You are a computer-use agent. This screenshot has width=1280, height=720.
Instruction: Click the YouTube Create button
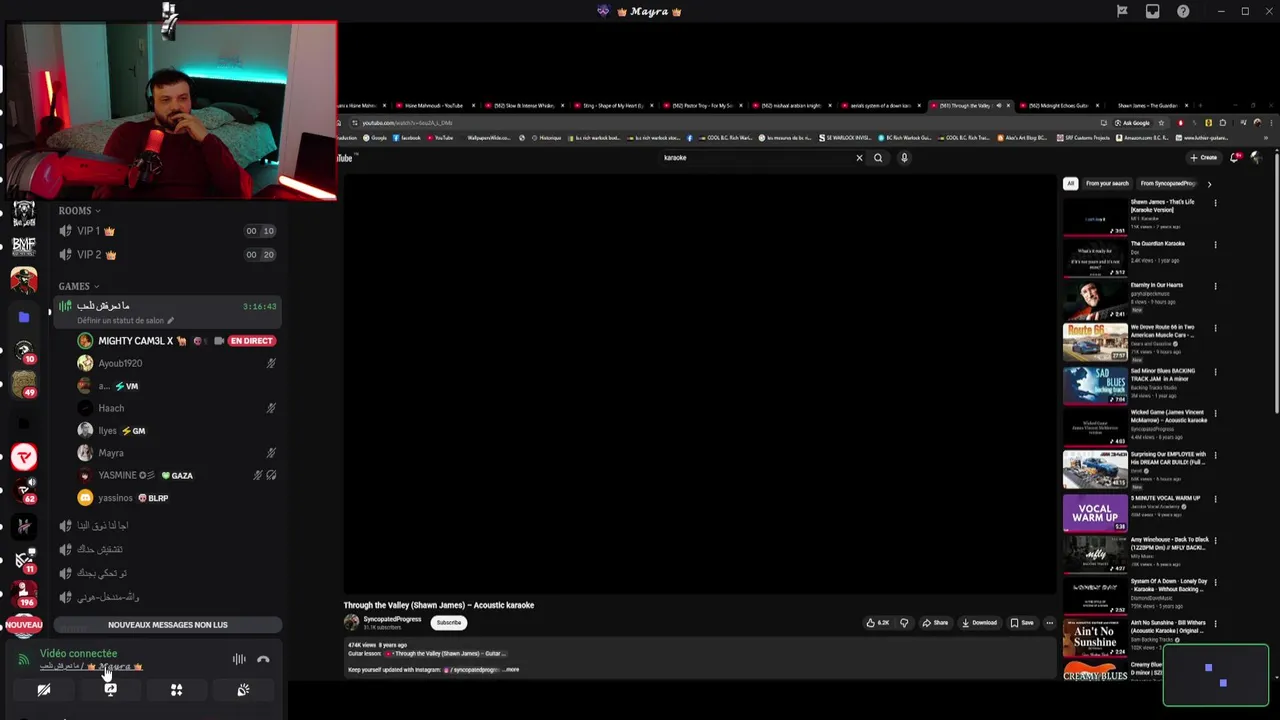(1203, 158)
